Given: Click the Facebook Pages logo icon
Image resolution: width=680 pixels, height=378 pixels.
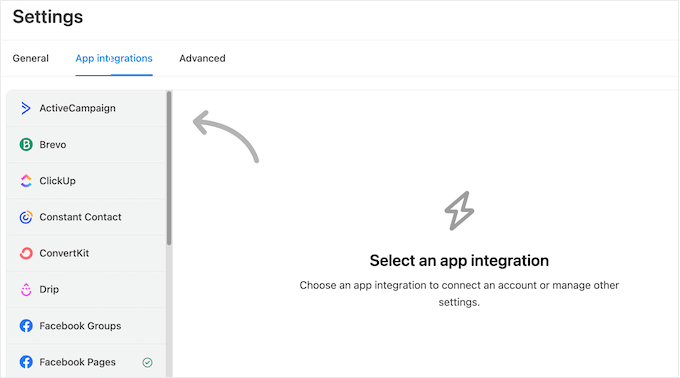Looking at the screenshot, I should tap(26, 362).
